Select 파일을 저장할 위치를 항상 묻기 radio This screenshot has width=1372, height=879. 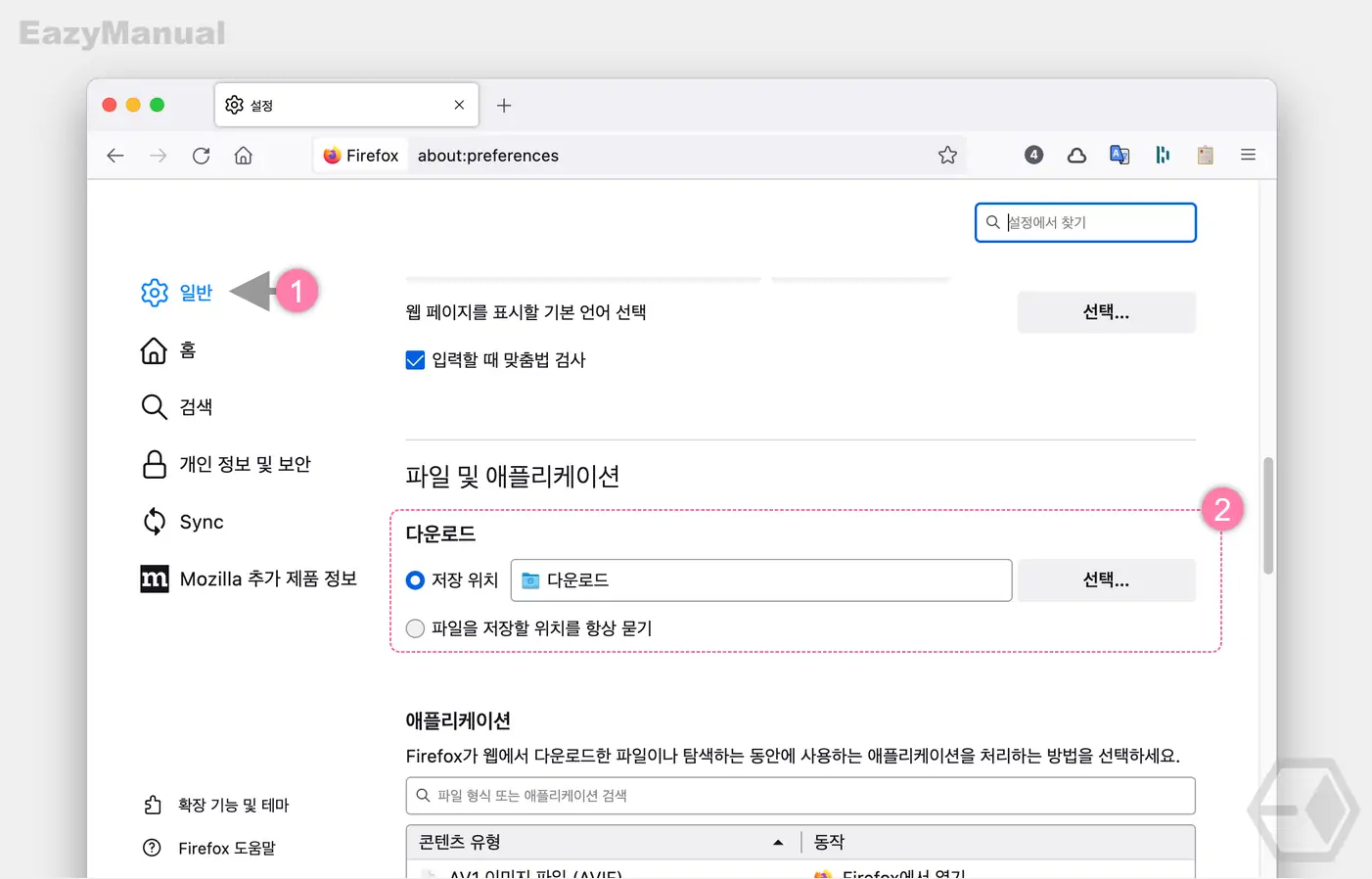click(415, 628)
